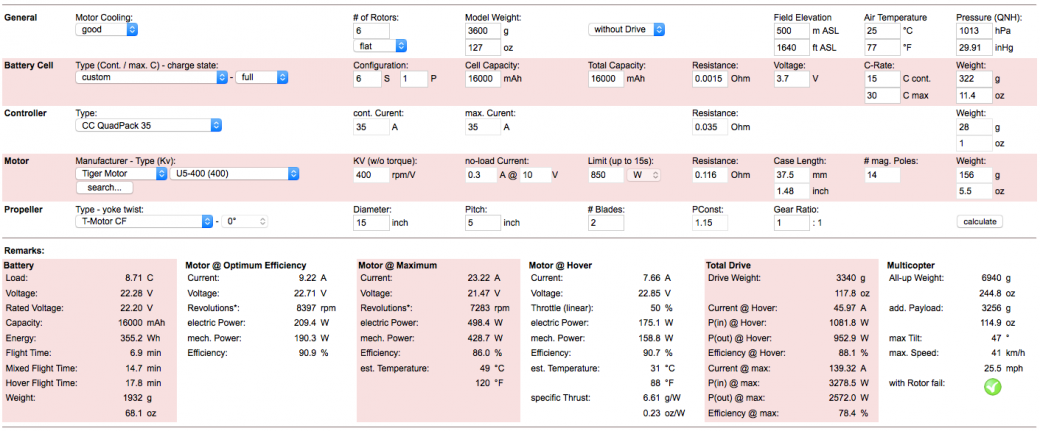Click the gear ratio field

pyautogui.click(x=791, y=223)
